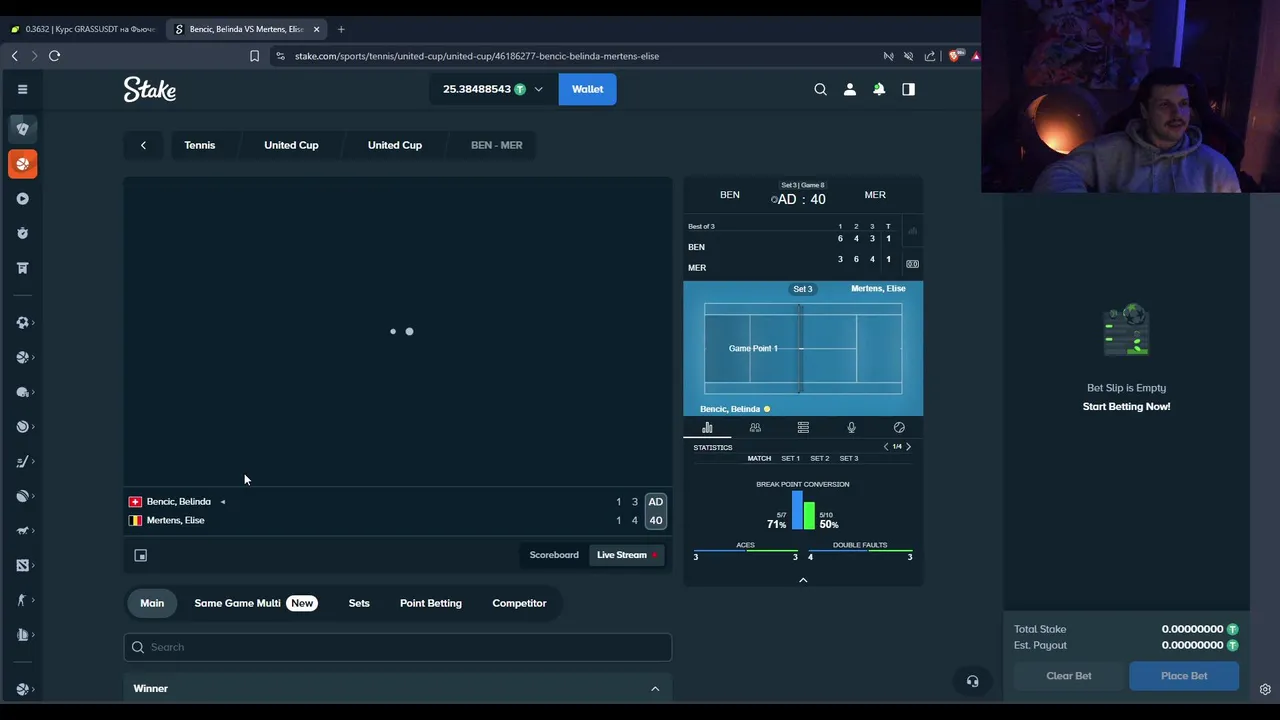The image size is (1280, 720).
Task: Open the first United Cup breadcrumb
Action: pos(291,145)
